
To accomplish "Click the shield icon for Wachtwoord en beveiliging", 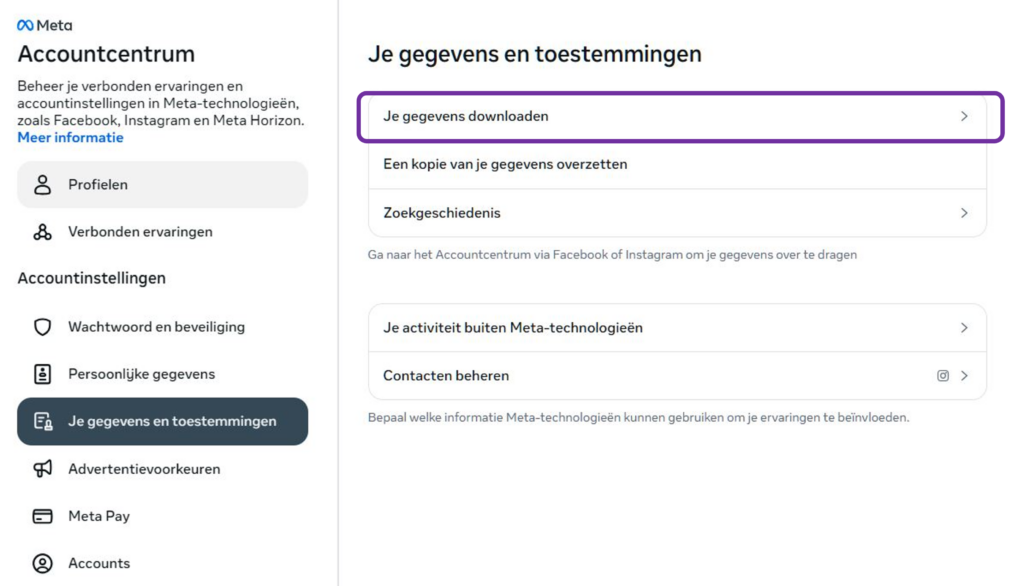I will (40, 326).
